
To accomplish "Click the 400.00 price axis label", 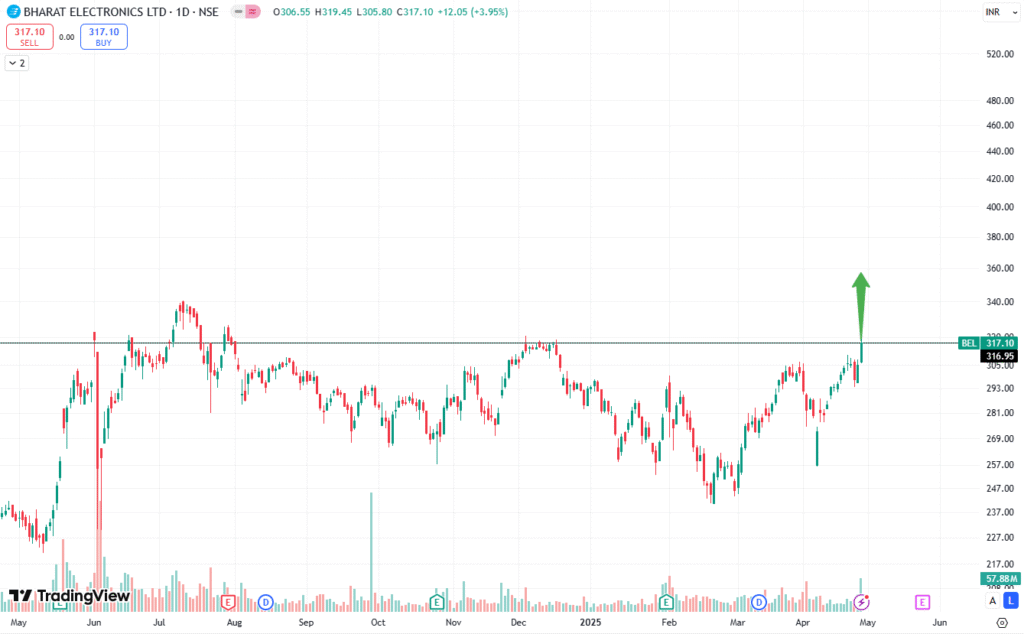I will tap(1000, 207).
